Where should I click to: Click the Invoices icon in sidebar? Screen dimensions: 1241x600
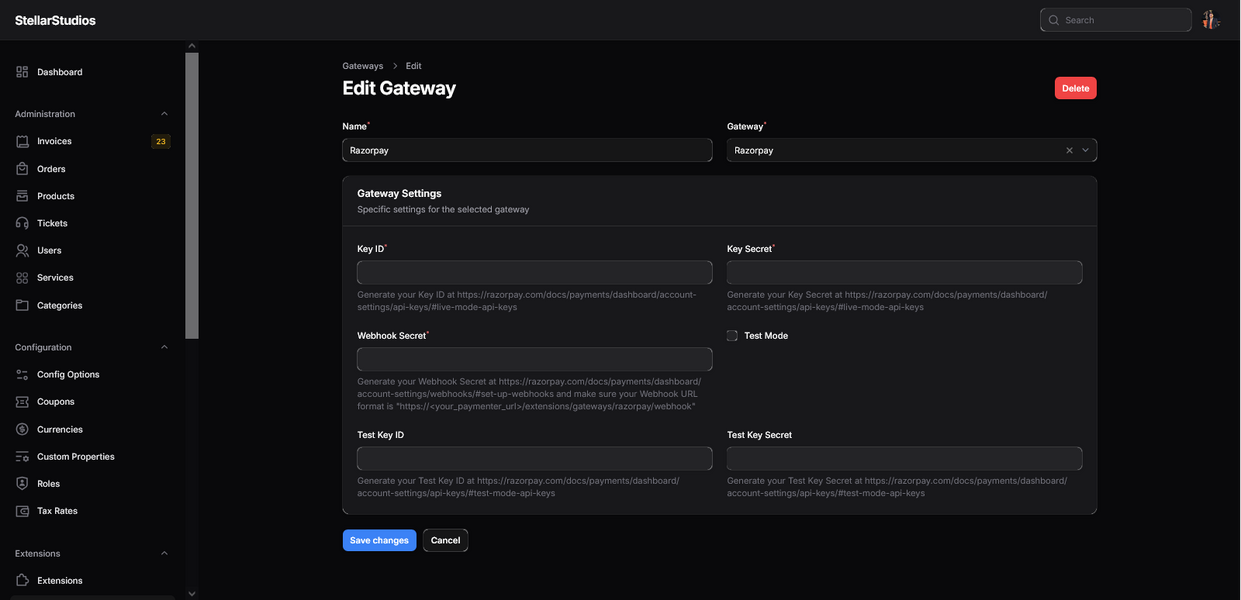tap(22, 141)
